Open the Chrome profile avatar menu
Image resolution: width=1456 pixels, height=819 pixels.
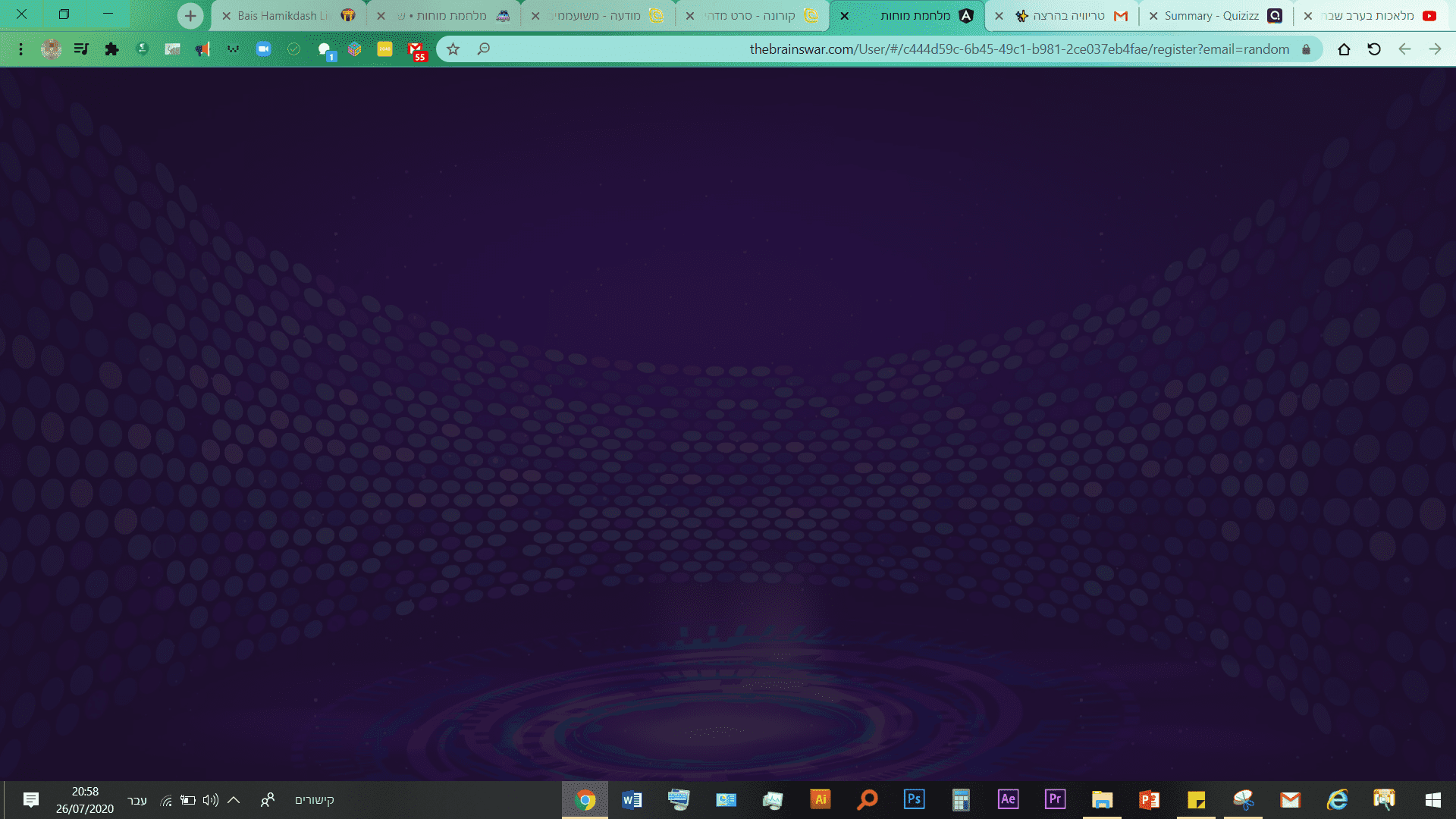(x=51, y=49)
